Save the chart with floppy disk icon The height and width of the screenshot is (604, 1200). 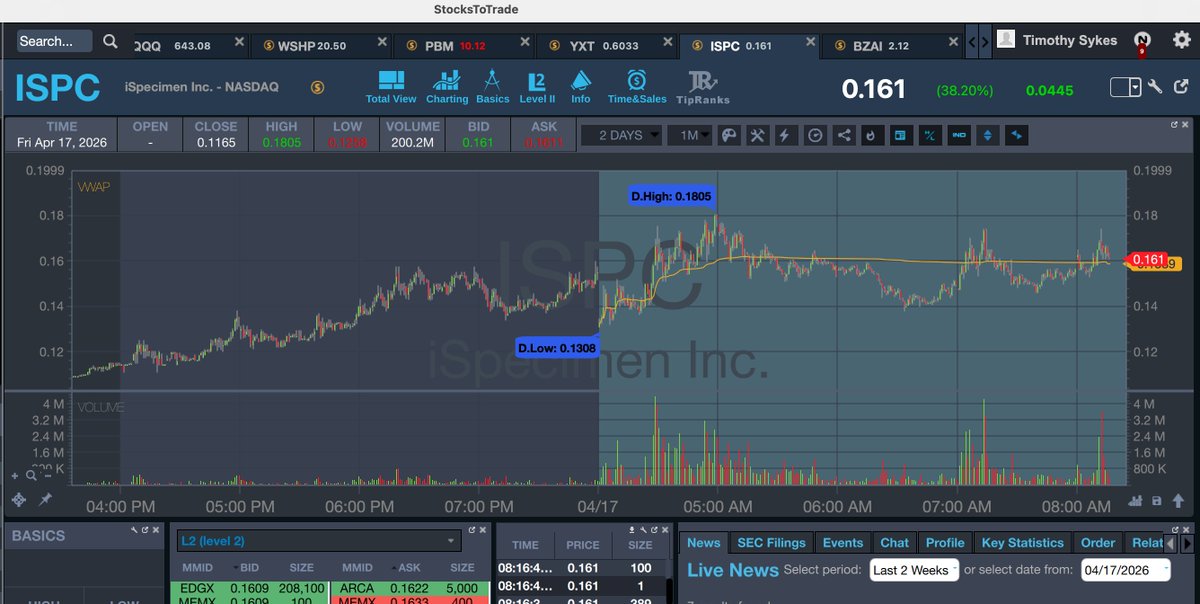point(1157,500)
